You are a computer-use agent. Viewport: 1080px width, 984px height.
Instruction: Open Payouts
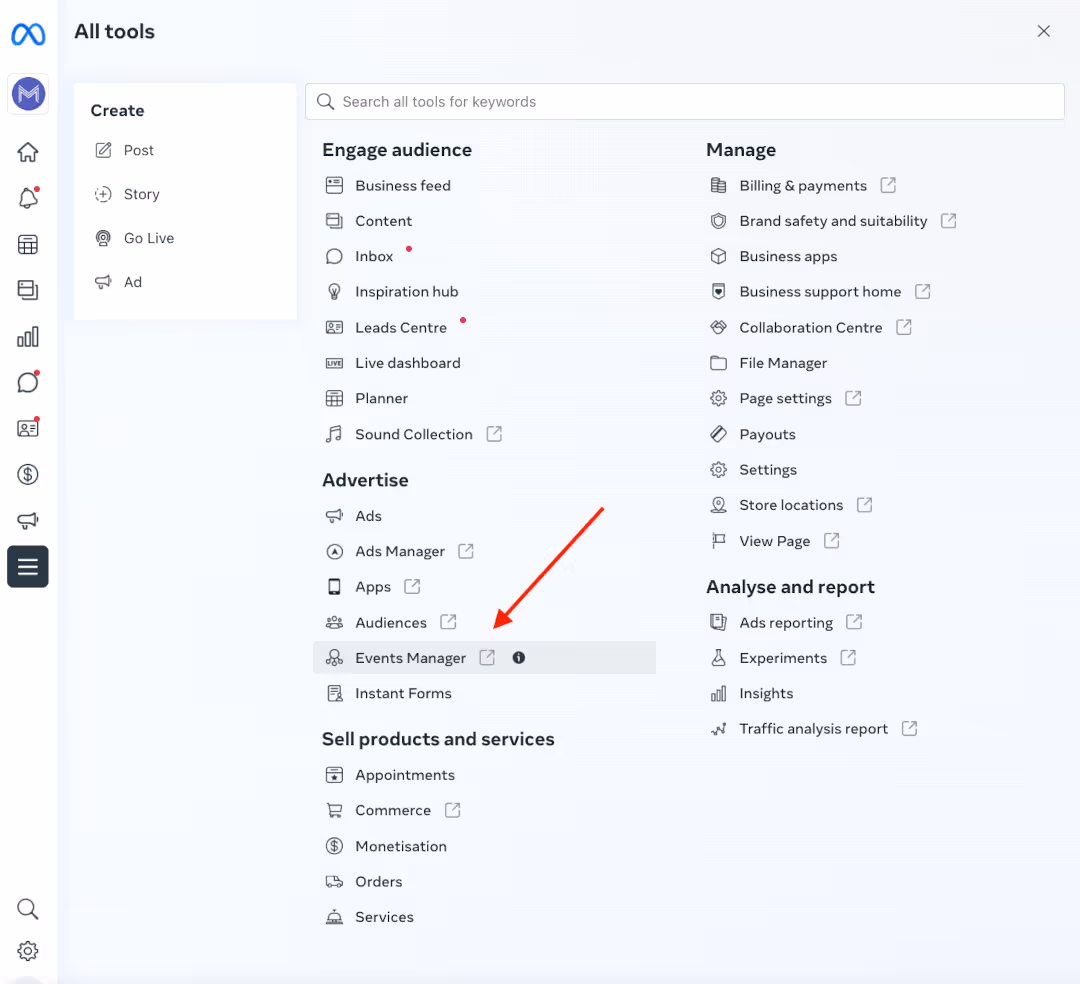tap(753, 435)
